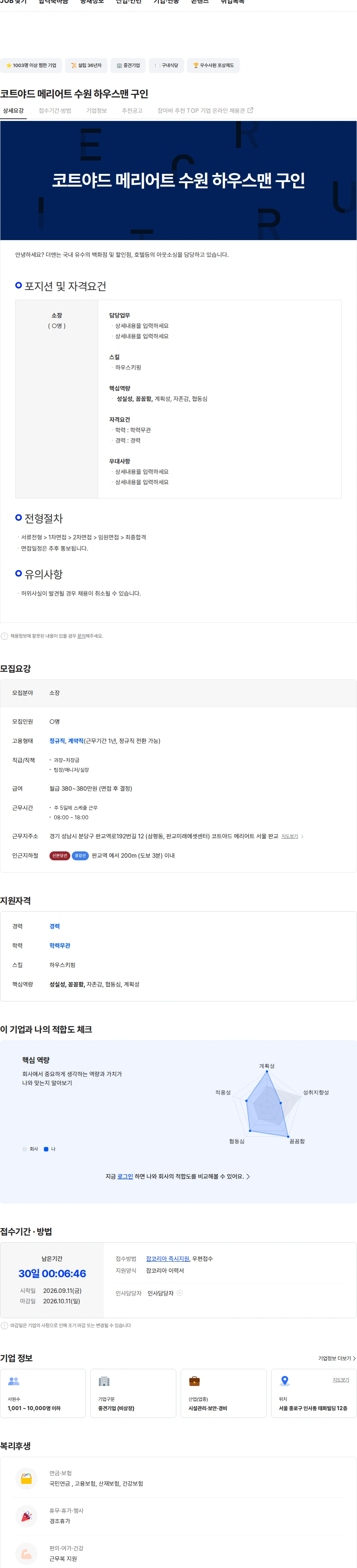Click the building icon in 기업구분 card
The width and height of the screenshot is (357, 1568).
click(104, 1381)
